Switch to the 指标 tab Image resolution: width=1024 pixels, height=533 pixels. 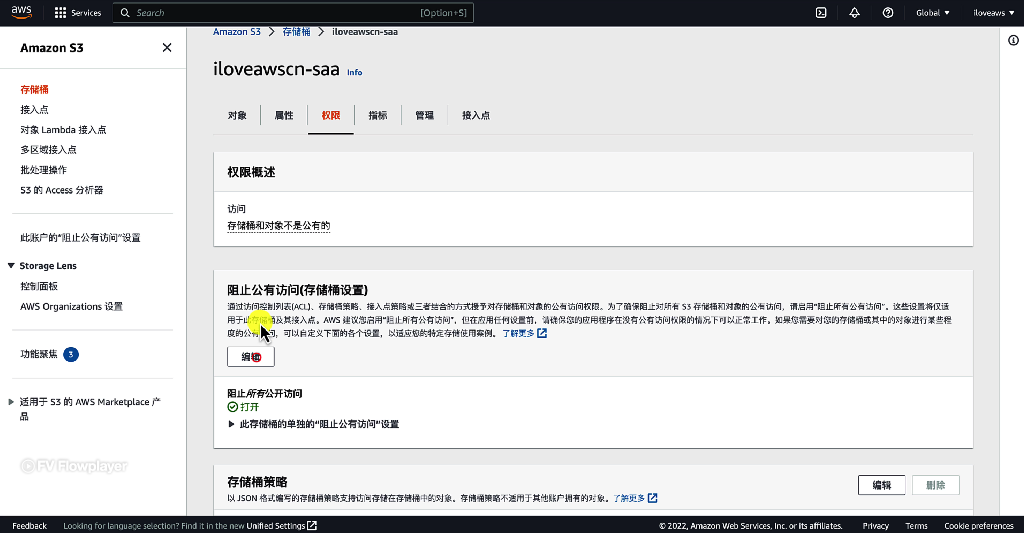(377, 115)
